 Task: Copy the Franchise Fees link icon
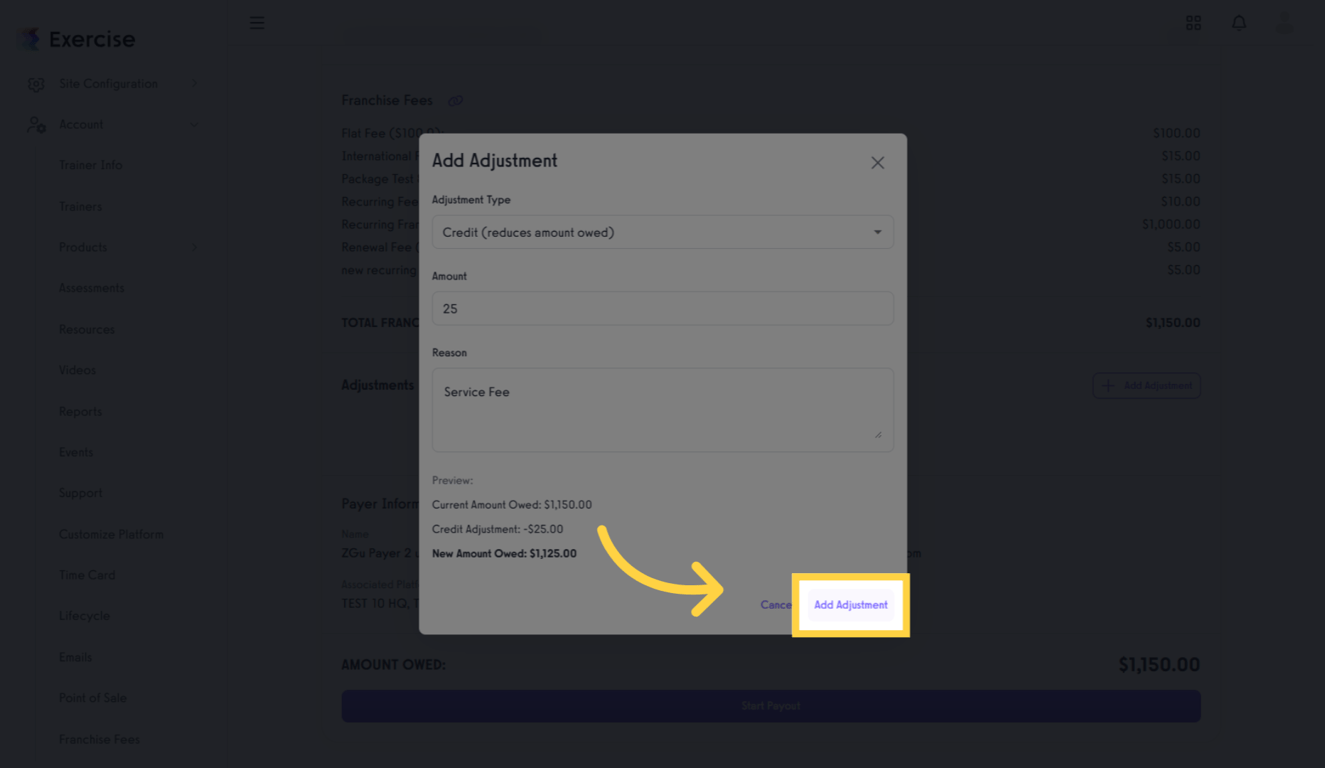pos(456,100)
